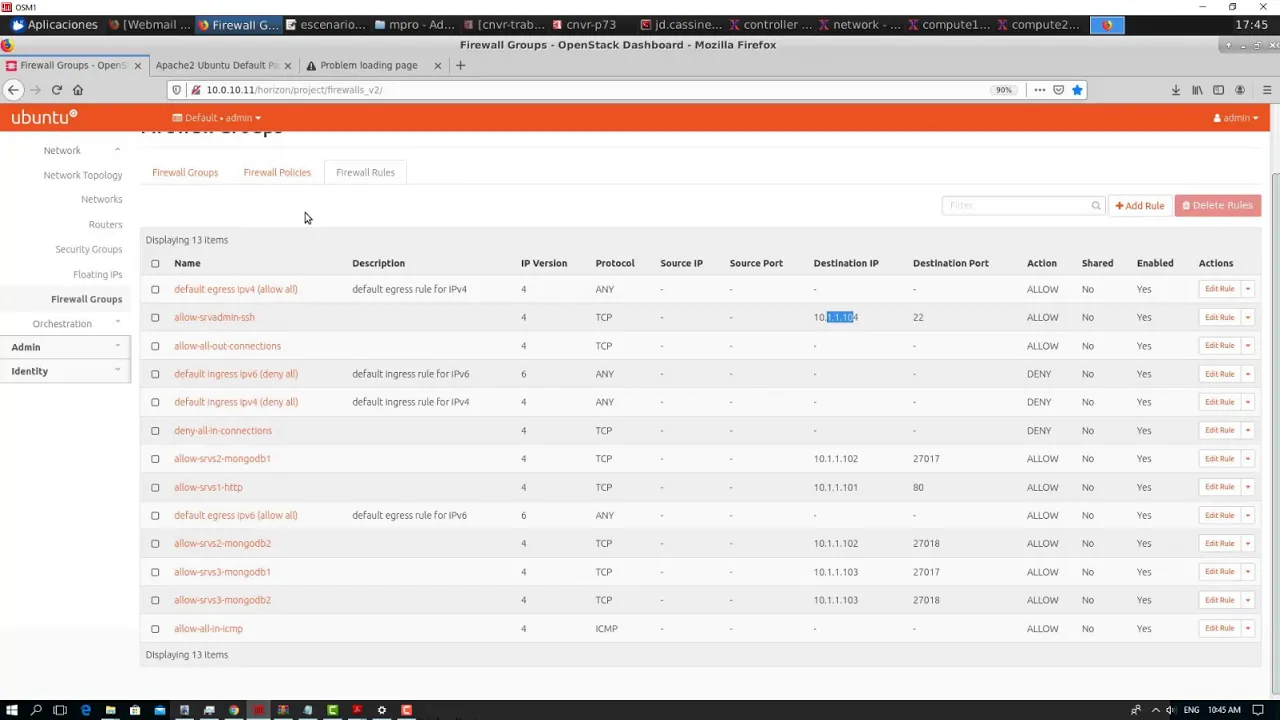Viewport: 1280px width, 720px height.
Task: Check the box for allow-srvs2-mongodb1
Action: point(155,459)
